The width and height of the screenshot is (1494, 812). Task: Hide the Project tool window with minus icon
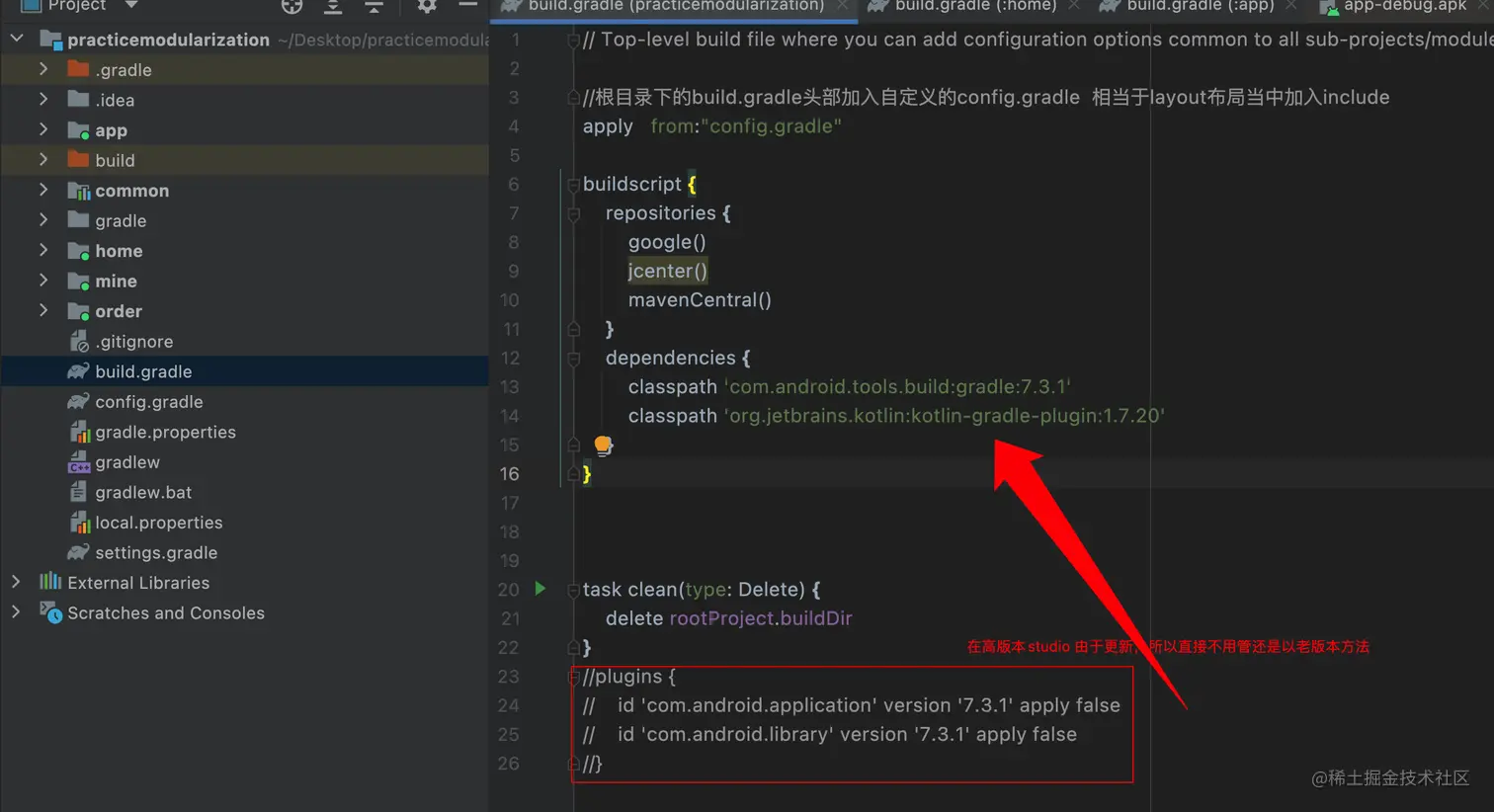467,6
